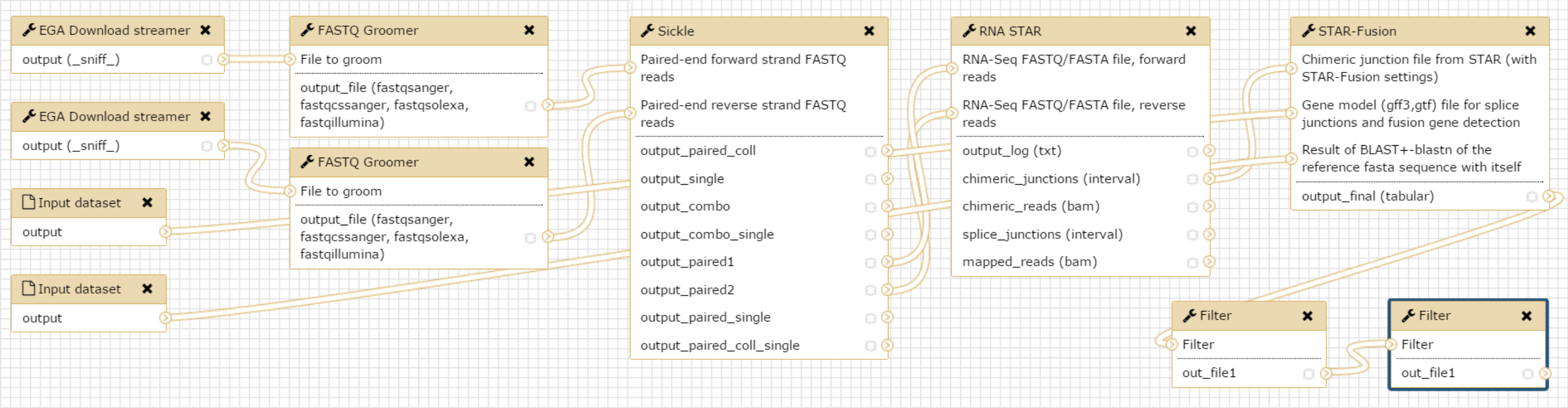
Task: Click the input connector for Sickle reverse strand reads
Action: [630, 113]
